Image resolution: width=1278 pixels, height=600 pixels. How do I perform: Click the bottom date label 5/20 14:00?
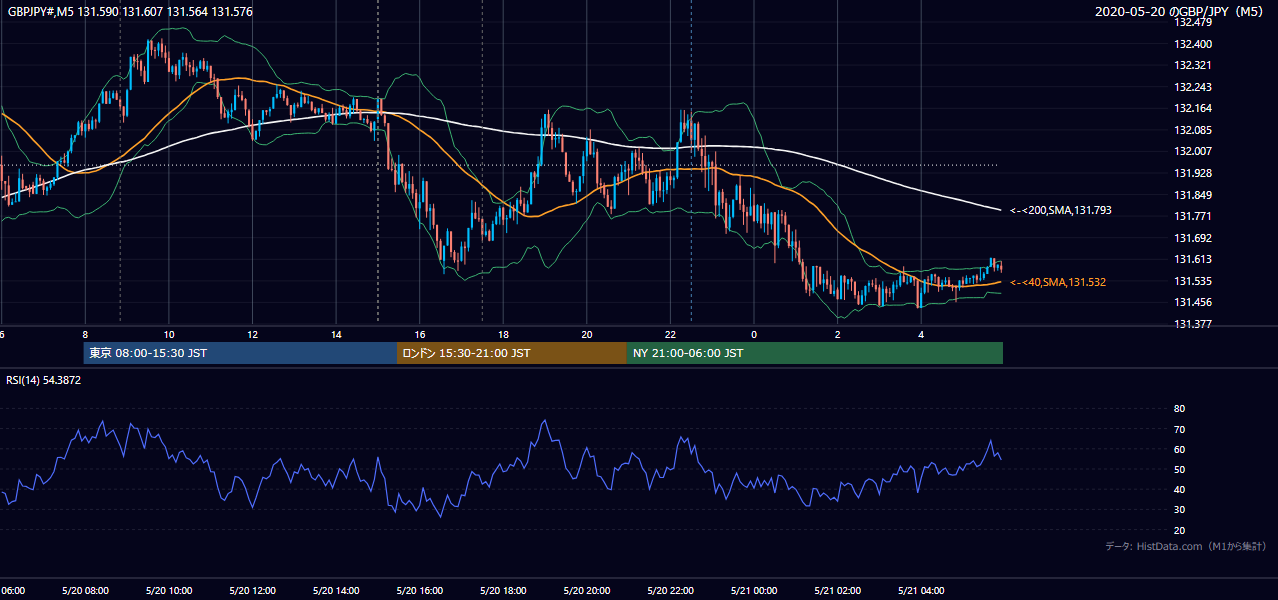(x=335, y=591)
